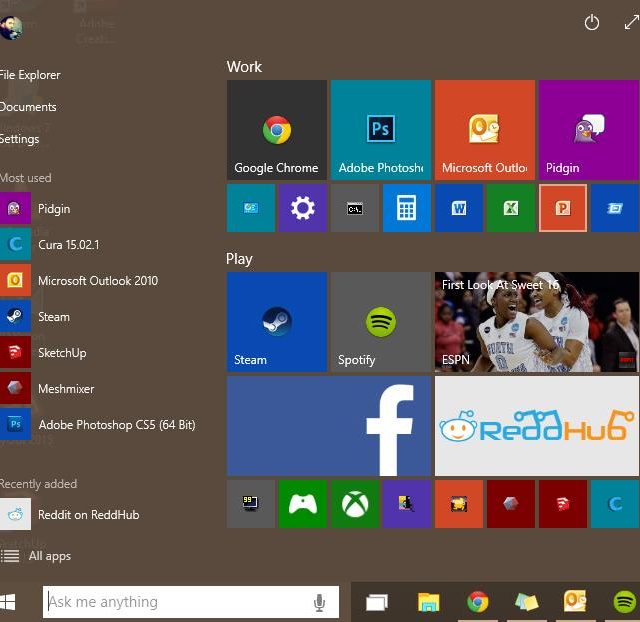
Task: Launch the Adobe Photoshop tile in Work group
Action: (381, 130)
